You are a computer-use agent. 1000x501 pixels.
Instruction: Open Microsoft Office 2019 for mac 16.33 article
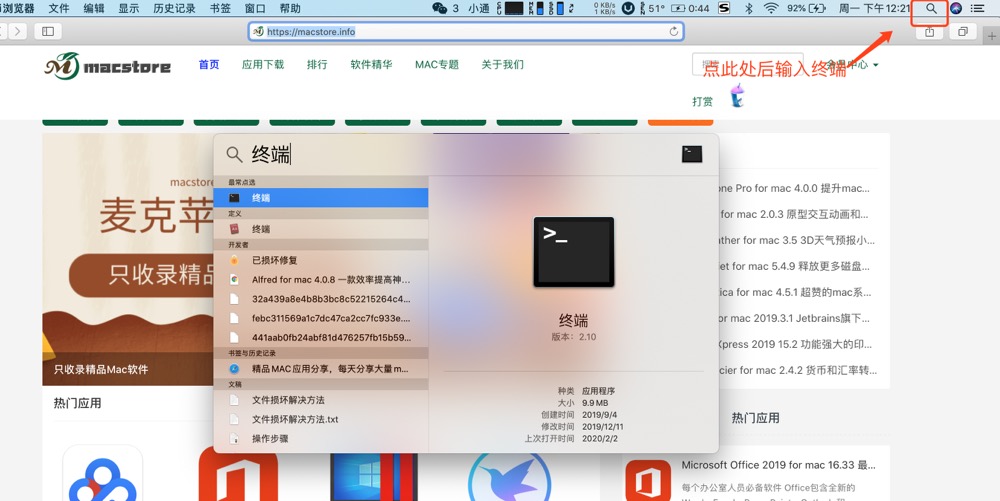779,465
